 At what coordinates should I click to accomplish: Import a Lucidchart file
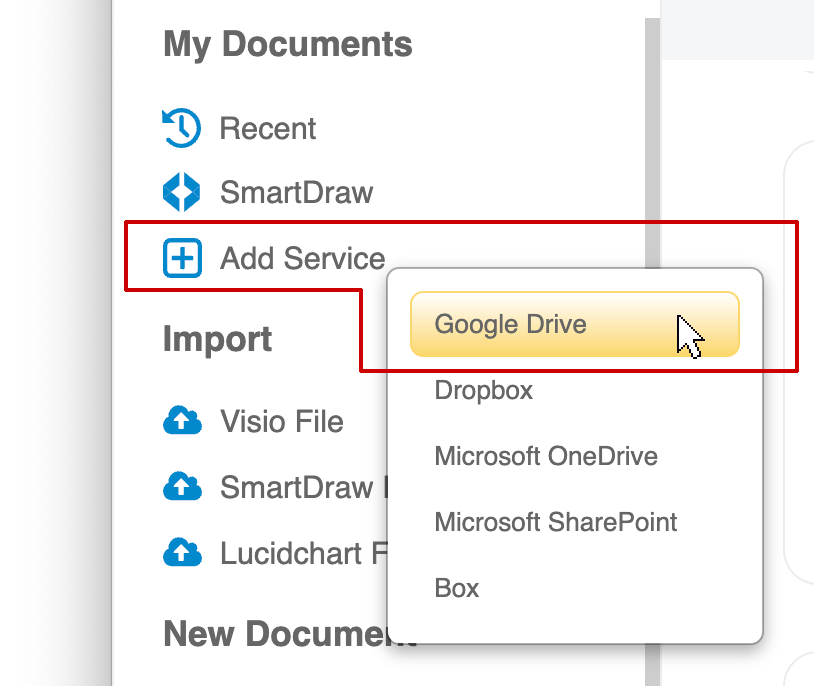pyautogui.click(x=303, y=553)
